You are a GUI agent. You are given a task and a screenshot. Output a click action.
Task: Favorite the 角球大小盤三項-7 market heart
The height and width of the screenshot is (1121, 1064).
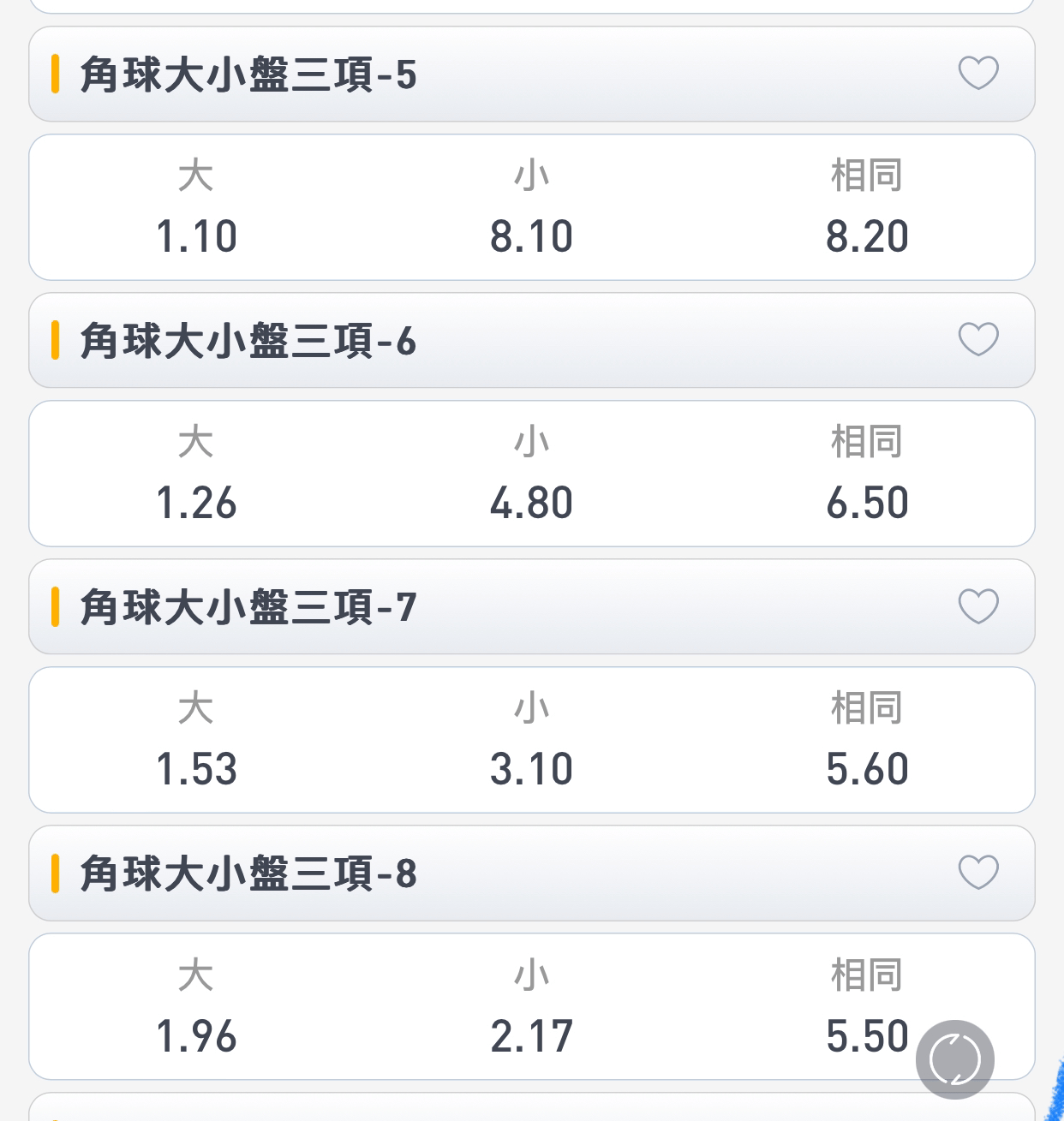pyautogui.click(x=978, y=606)
